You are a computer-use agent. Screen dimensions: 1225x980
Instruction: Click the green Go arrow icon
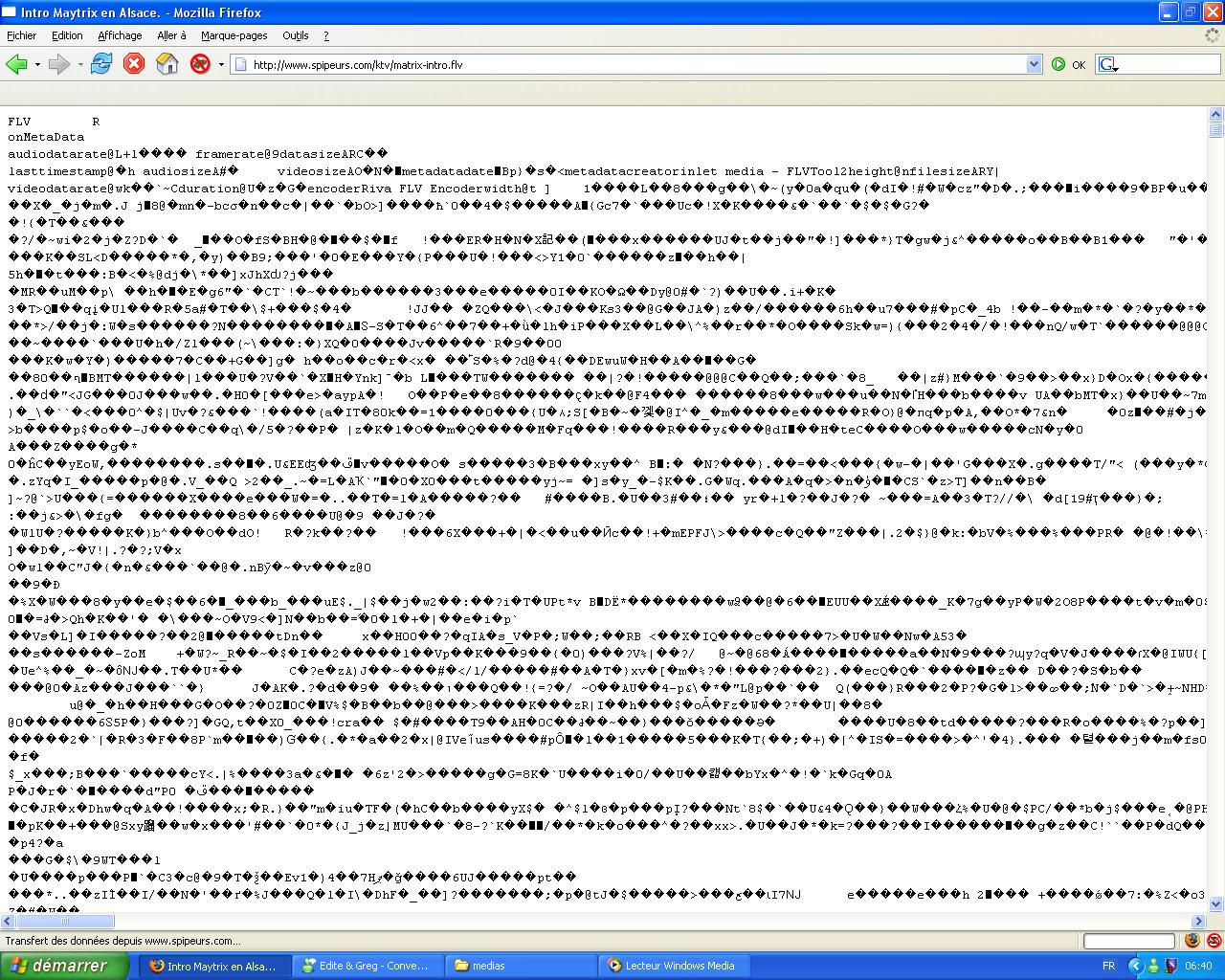pyautogui.click(x=1058, y=64)
